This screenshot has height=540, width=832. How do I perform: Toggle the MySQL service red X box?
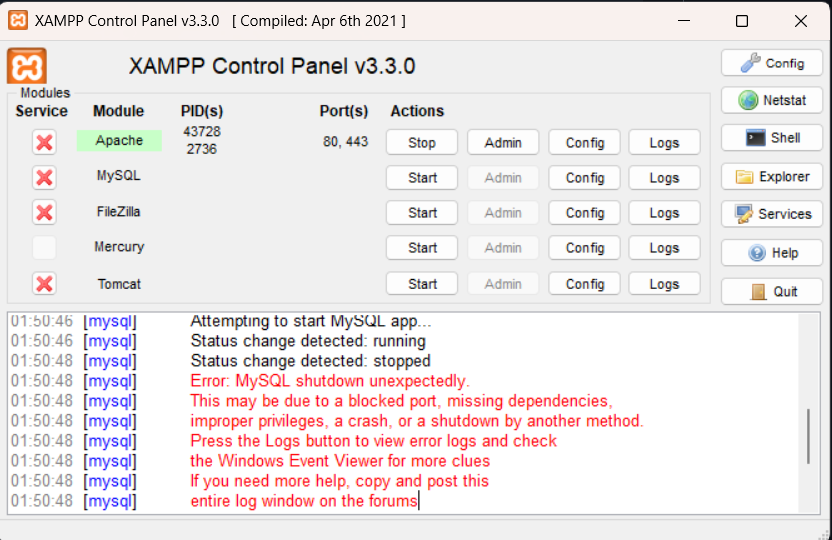click(44, 177)
